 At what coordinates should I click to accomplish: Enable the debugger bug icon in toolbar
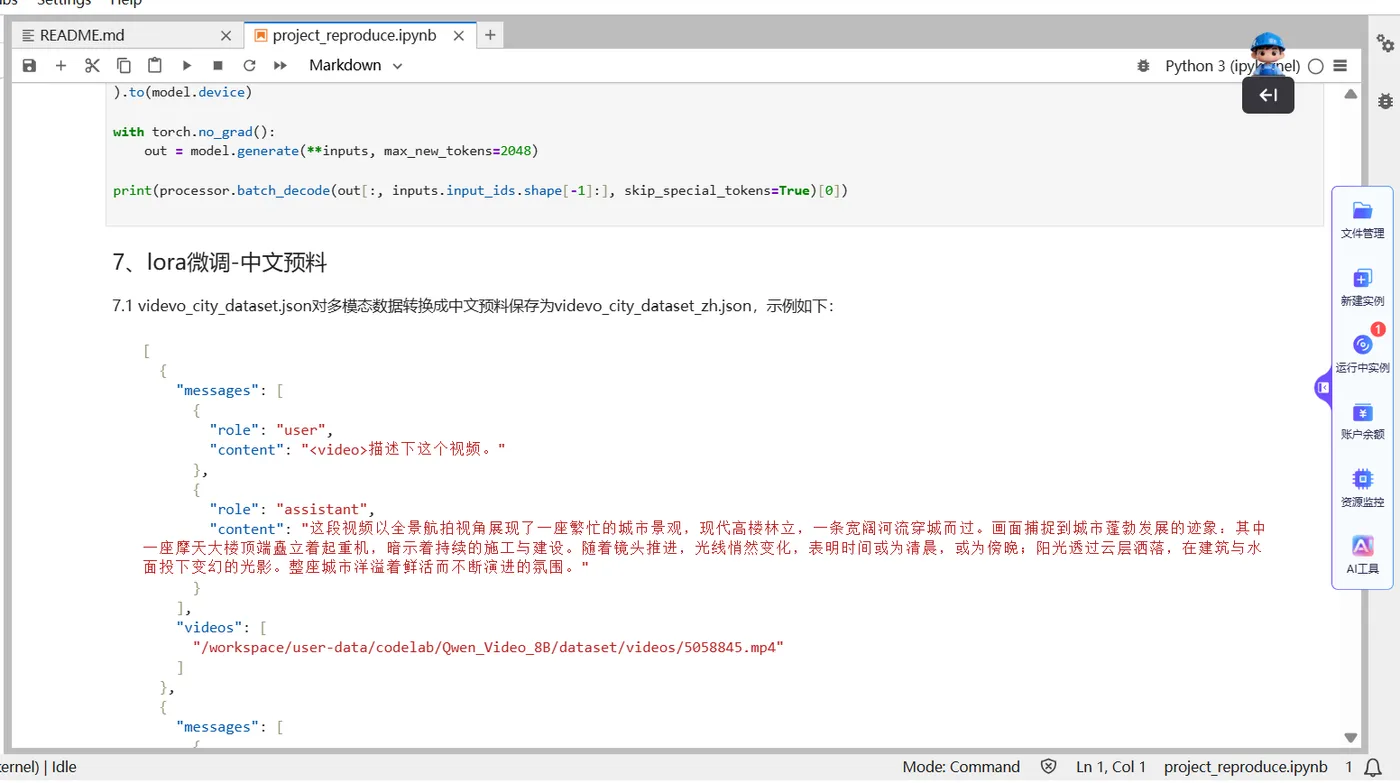click(x=1144, y=66)
